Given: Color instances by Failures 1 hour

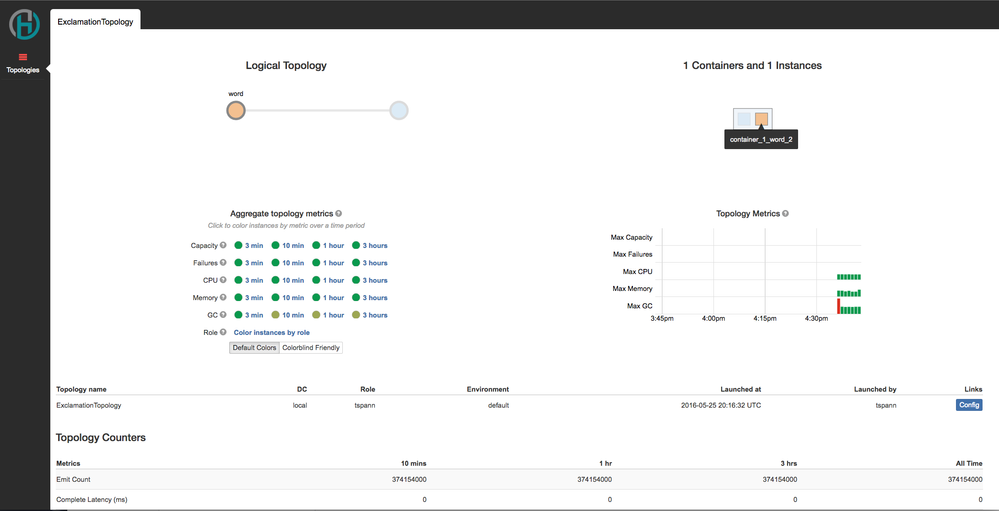Looking at the screenshot, I should click(328, 263).
